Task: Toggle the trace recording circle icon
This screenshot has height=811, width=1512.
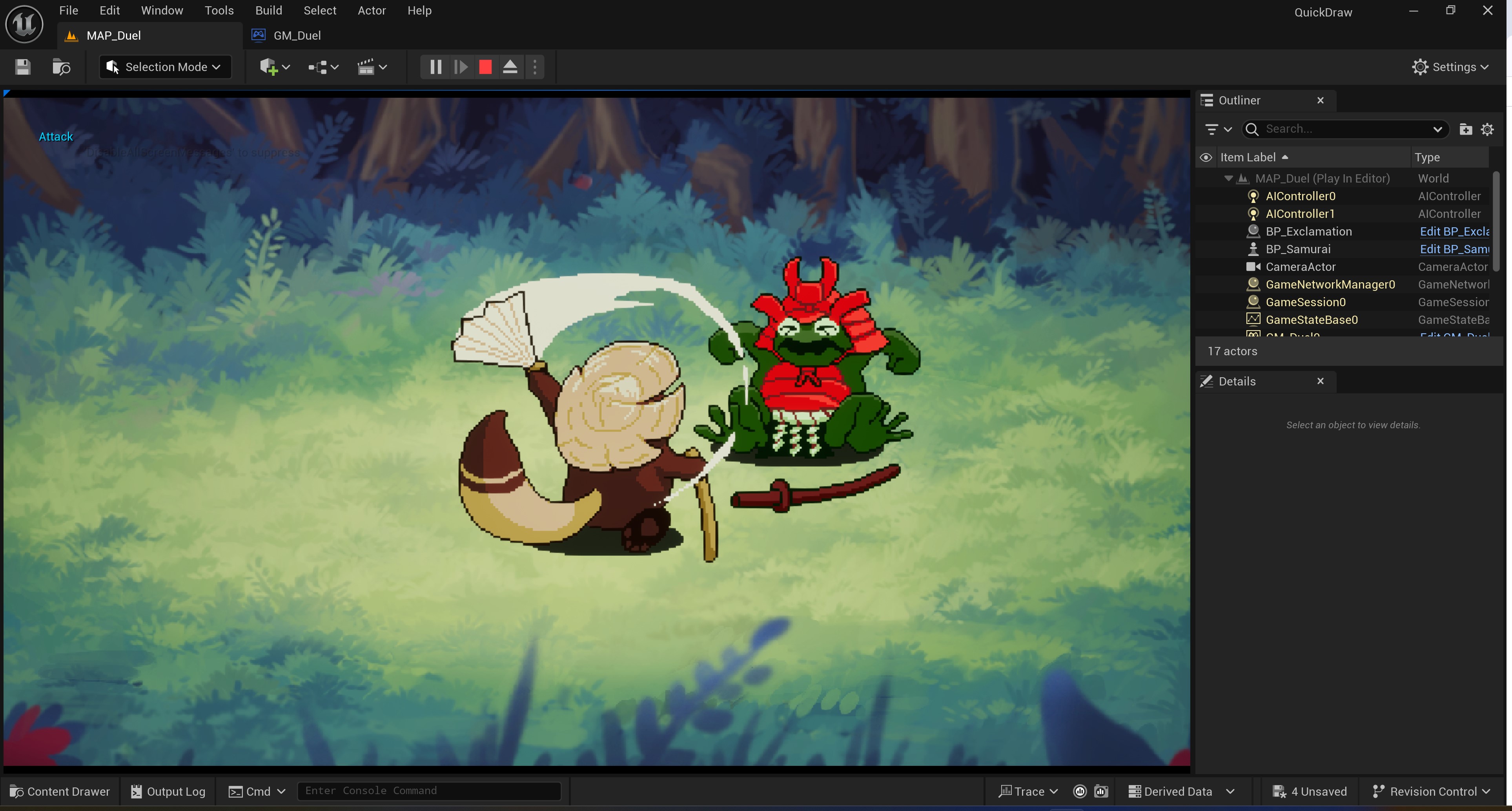Action: click(x=1079, y=791)
